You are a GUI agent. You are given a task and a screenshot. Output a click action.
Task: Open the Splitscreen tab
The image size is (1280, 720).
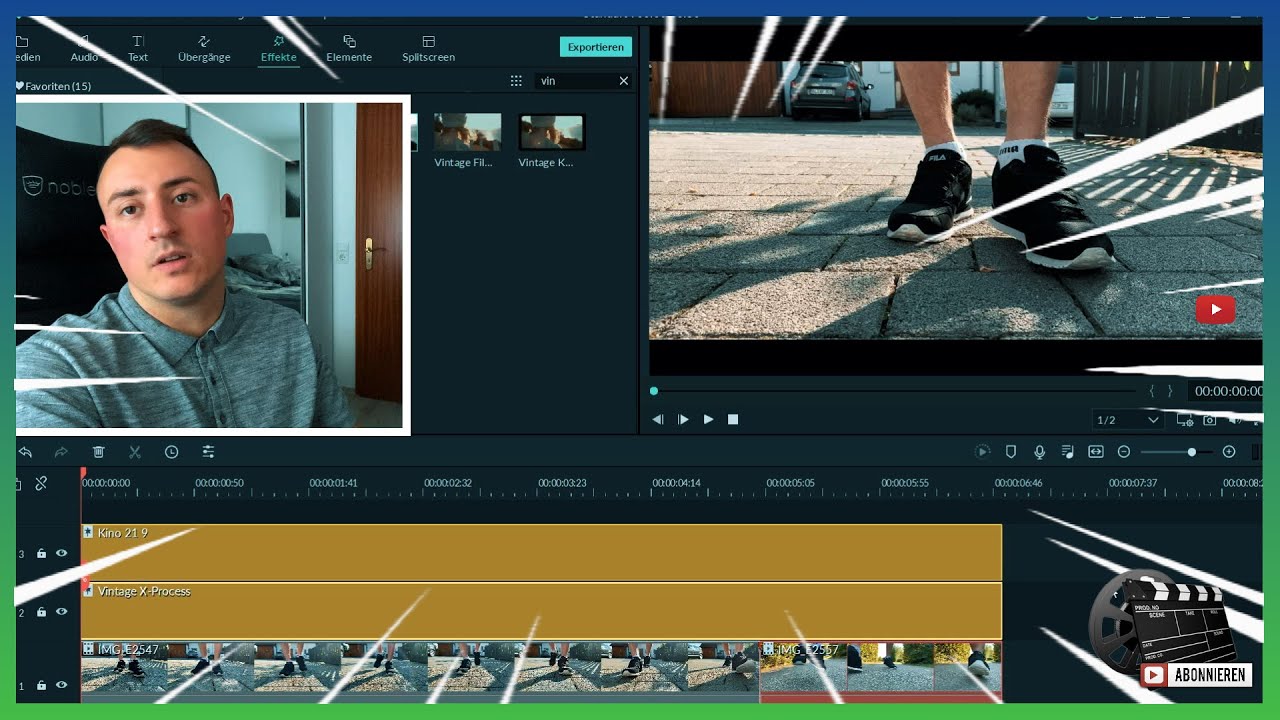(x=428, y=49)
